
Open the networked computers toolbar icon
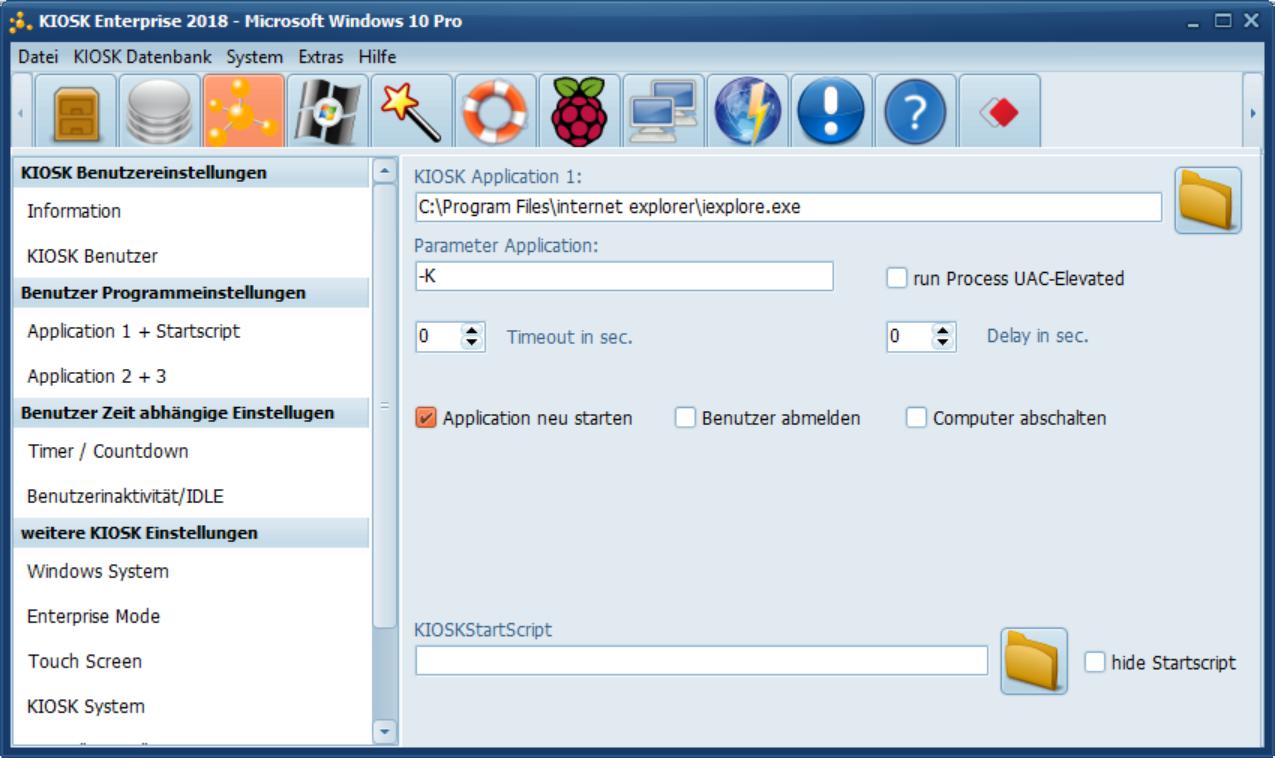664,111
